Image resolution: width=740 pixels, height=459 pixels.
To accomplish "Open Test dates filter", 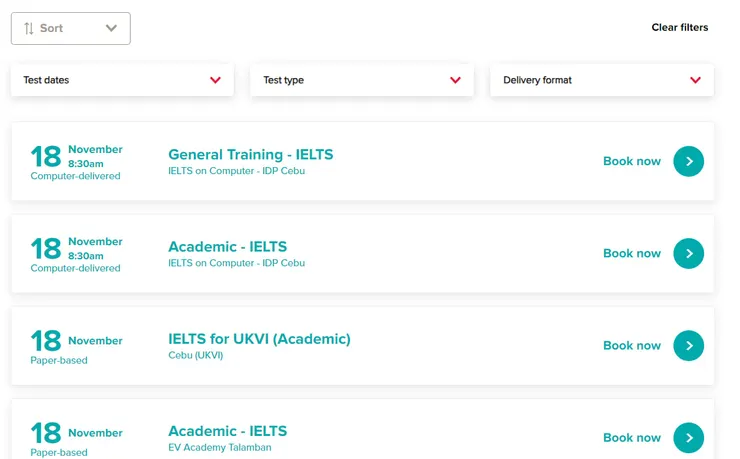I will (122, 80).
